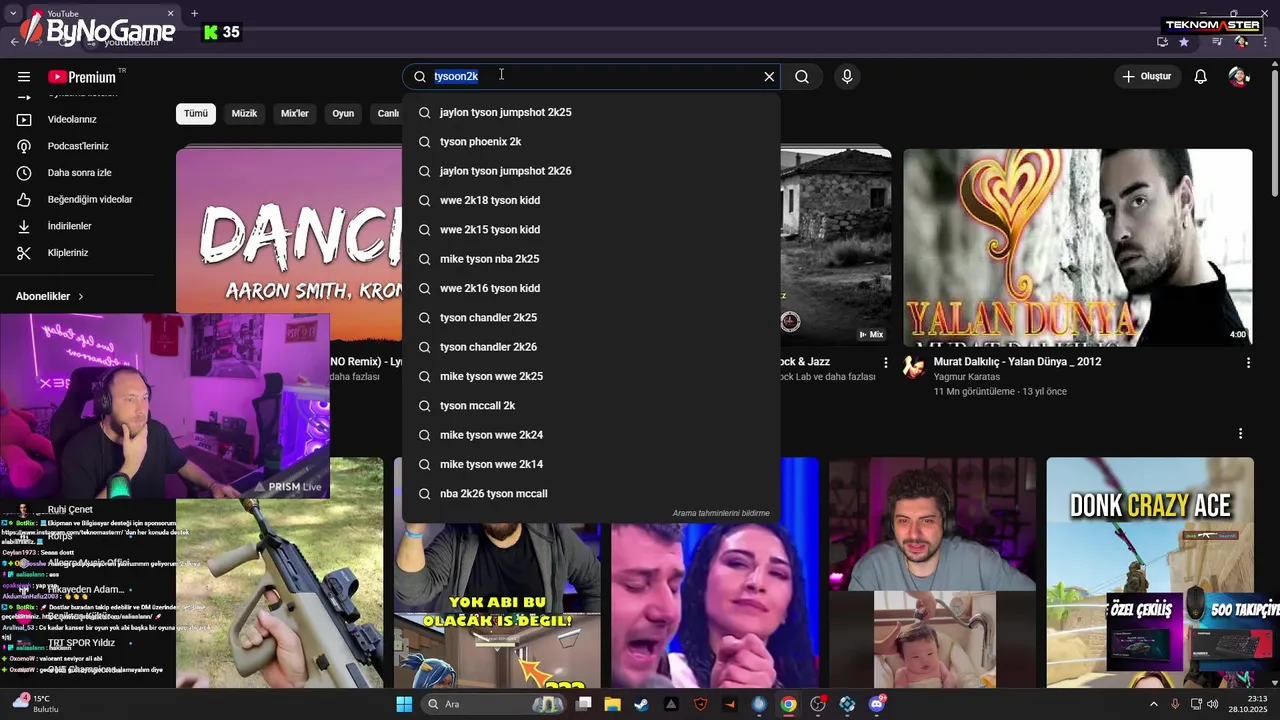
Task: Open a new browser tab with plus
Action: click(x=194, y=14)
